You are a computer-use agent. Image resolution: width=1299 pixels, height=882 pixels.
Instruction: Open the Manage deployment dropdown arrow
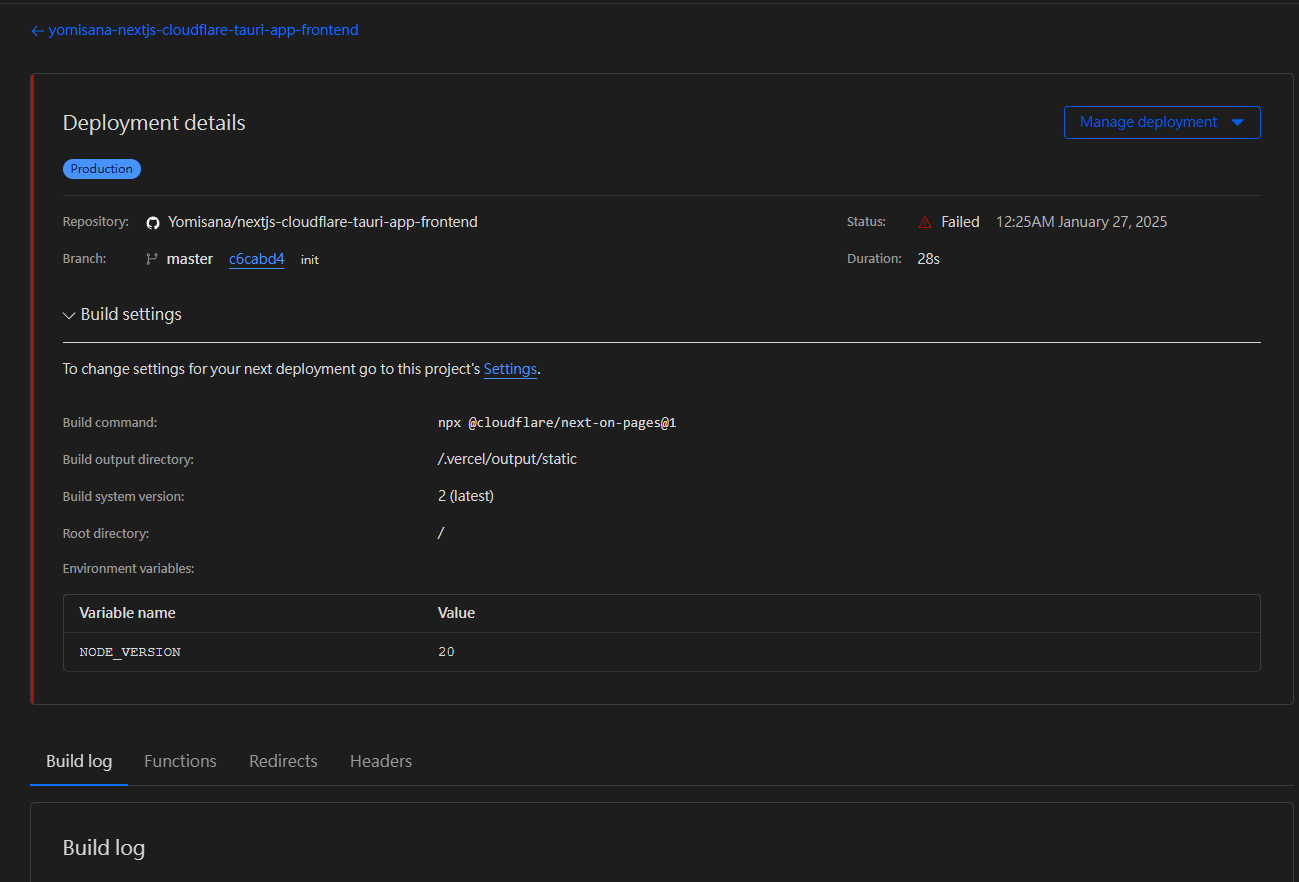(x=1237, y=122)
